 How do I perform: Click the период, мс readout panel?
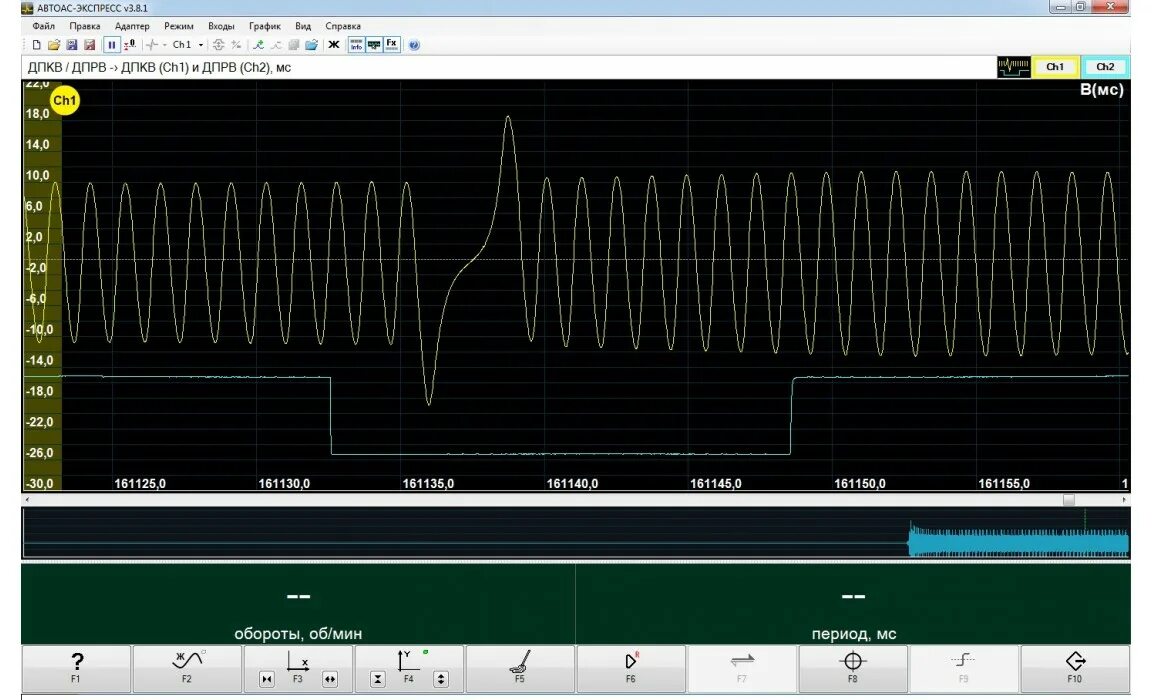click(x=853, y=603)
